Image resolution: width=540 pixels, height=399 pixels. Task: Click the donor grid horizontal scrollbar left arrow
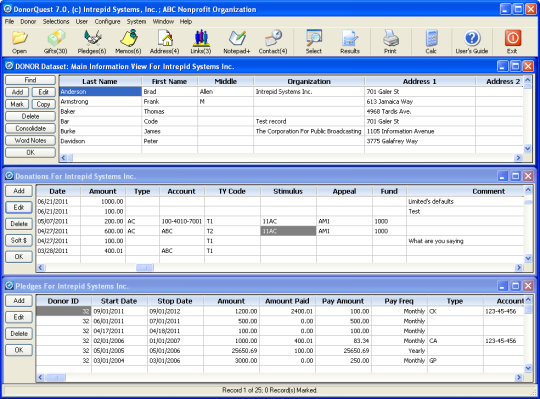[x=63, y=158]
